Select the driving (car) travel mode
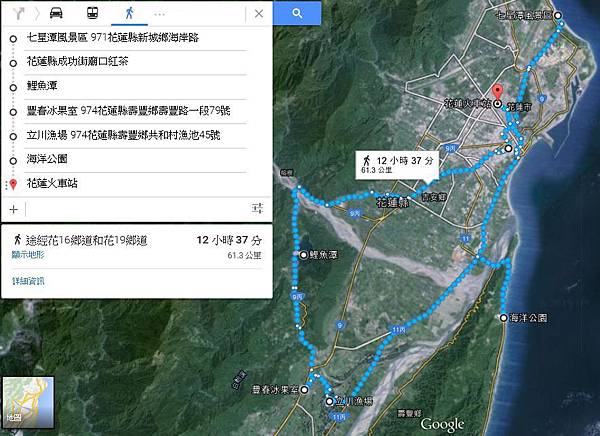Image resolution: width=600 pixels, height=436 pixels. [56, 13]
